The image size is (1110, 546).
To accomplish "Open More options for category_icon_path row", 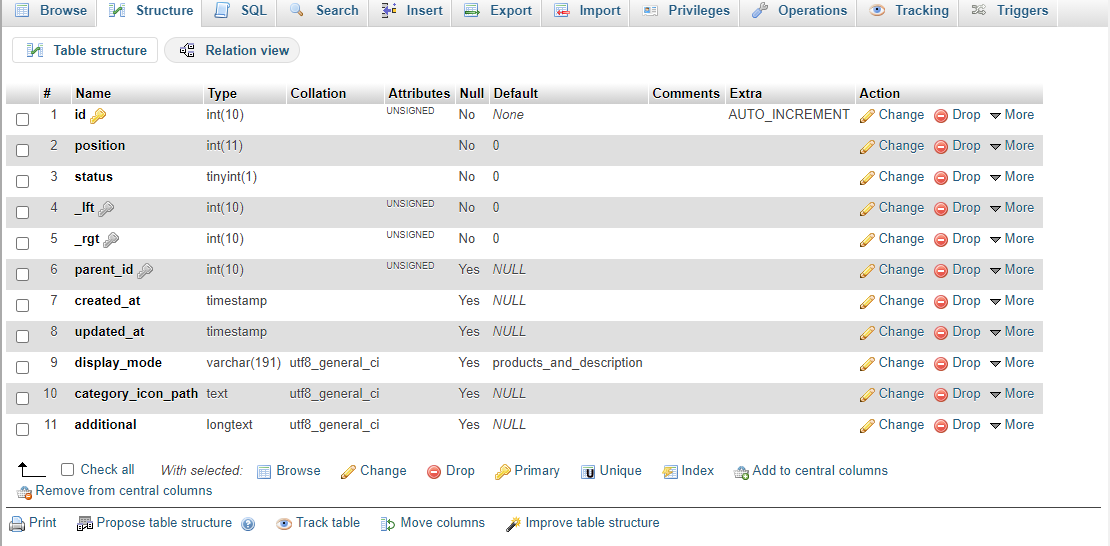I will [x=1012, y=394].
